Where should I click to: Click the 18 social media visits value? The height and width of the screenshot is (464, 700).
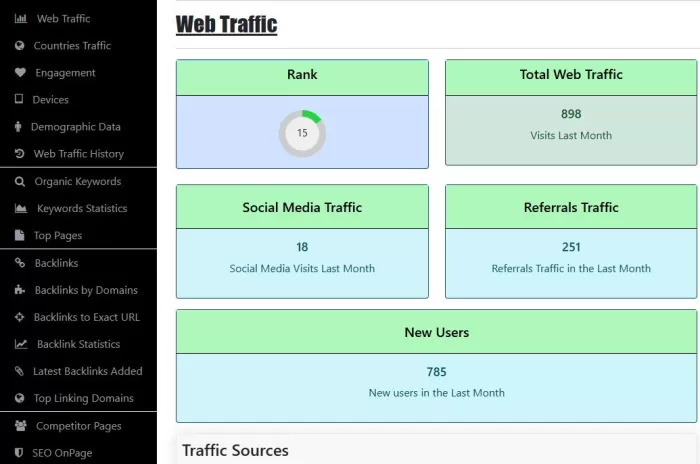pyautogui.click(x=302, y=247)
